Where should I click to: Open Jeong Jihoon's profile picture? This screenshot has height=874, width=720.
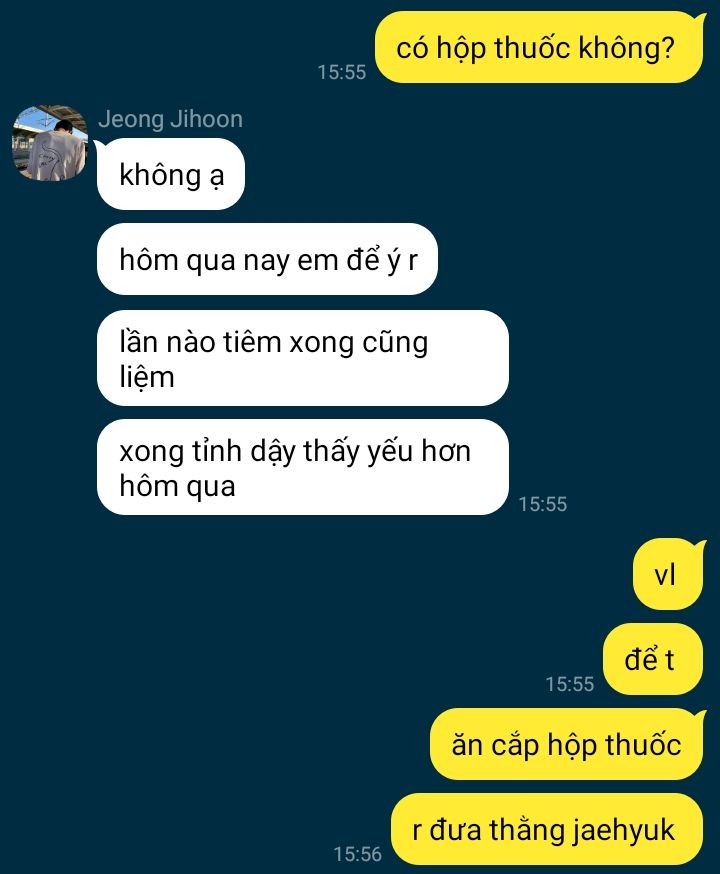click(x=50, y=143)
